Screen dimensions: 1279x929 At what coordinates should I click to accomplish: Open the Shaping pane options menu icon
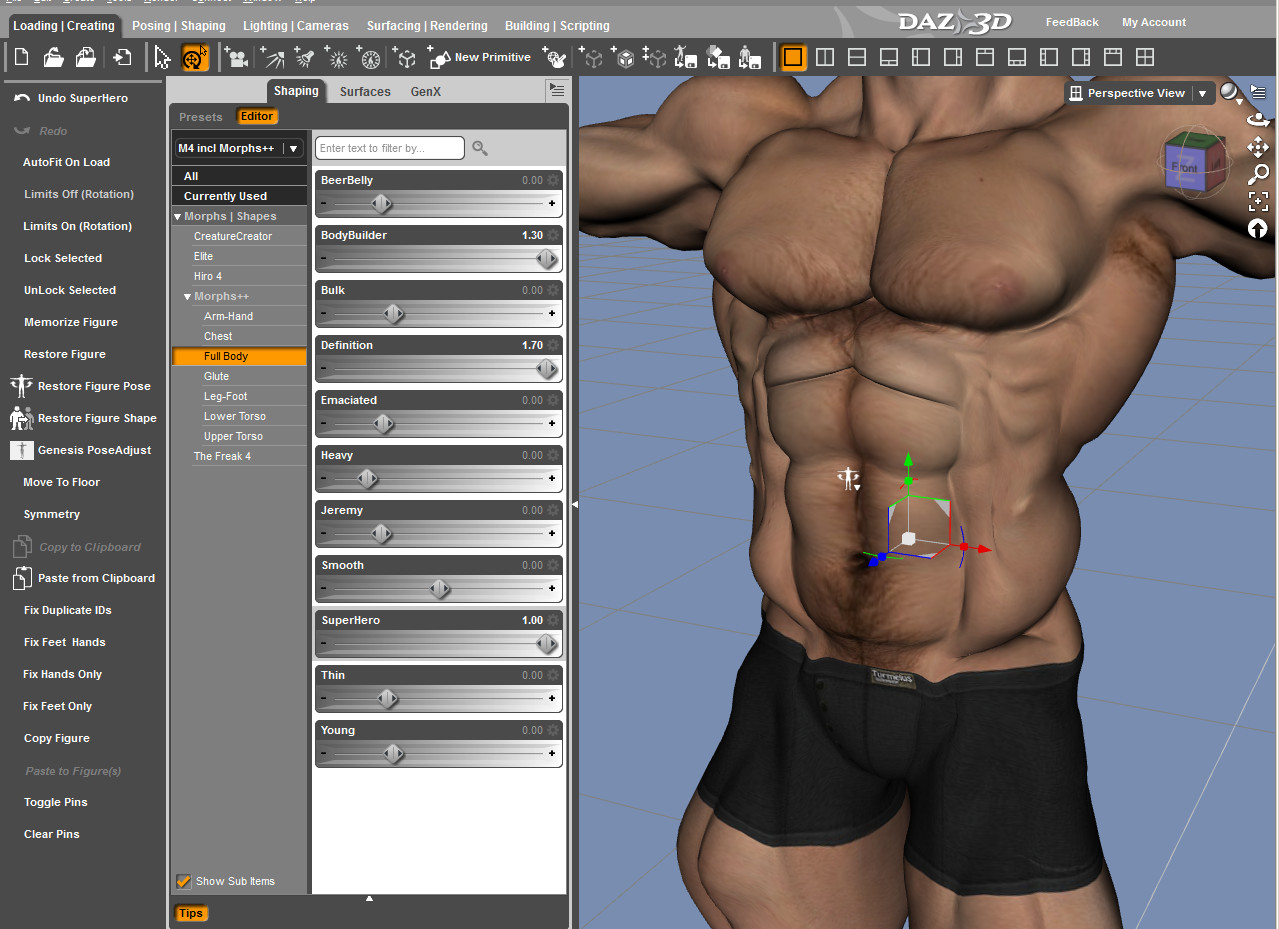(x=557, y=90)
